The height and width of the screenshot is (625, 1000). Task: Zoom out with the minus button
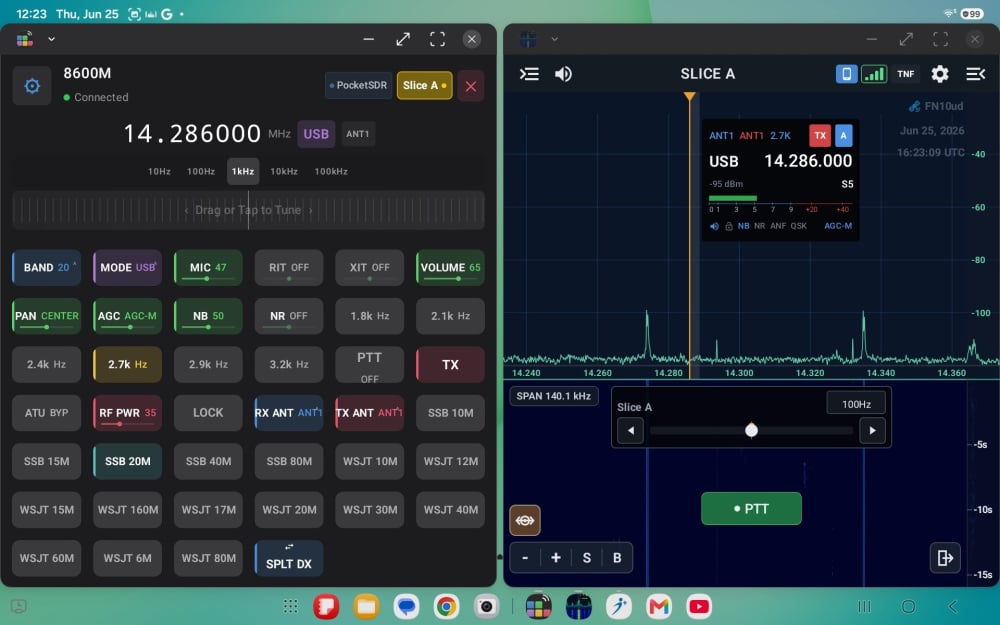(525, 558)
